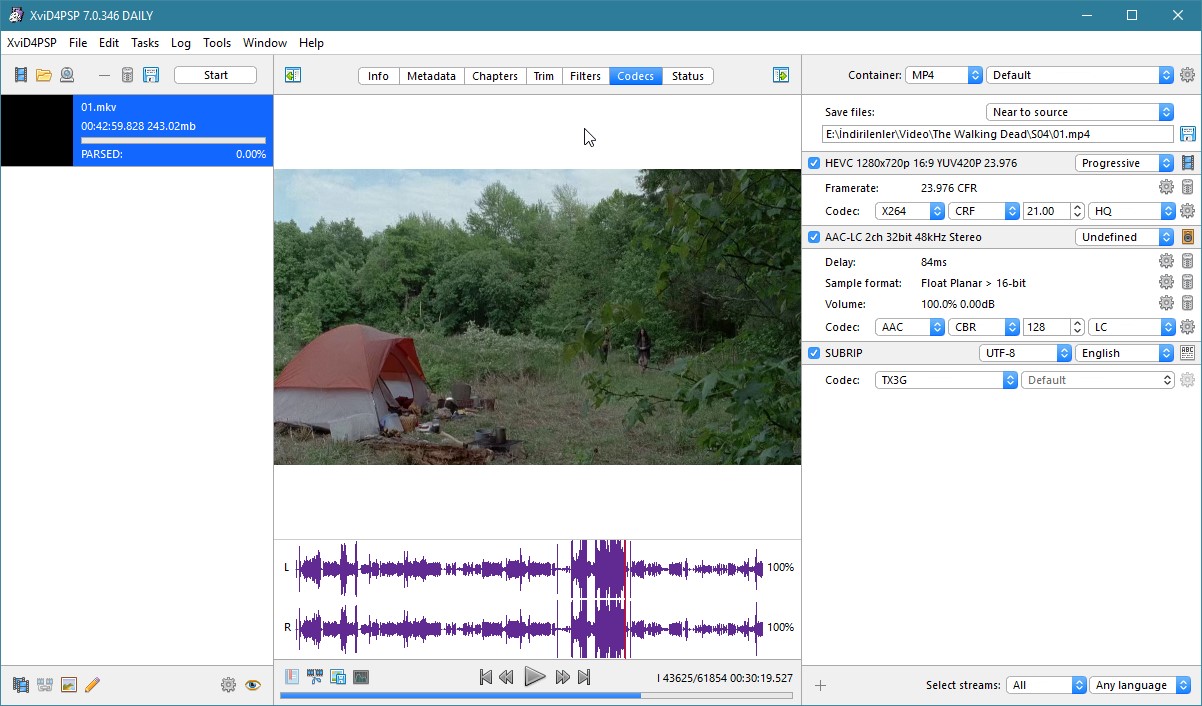Disable the SUBRIP subtitle stream checkbox

click(x=814, y=353)
